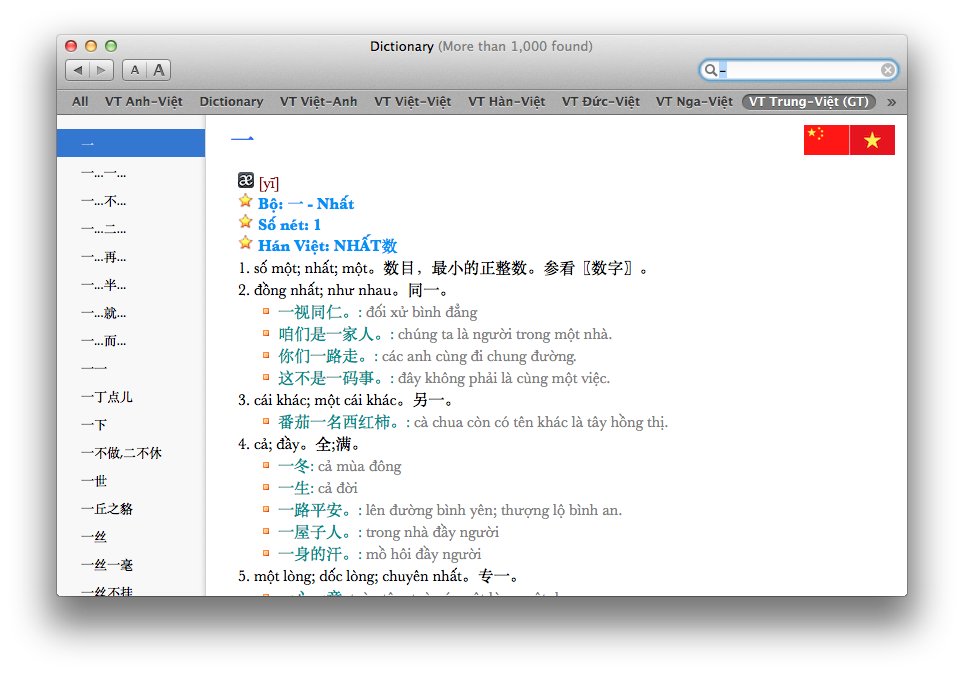Image resolution: width=964 pixels, height=675 pixels.
Task: Click the star icon beside Bộ
Action: click(x=245, y=200)
